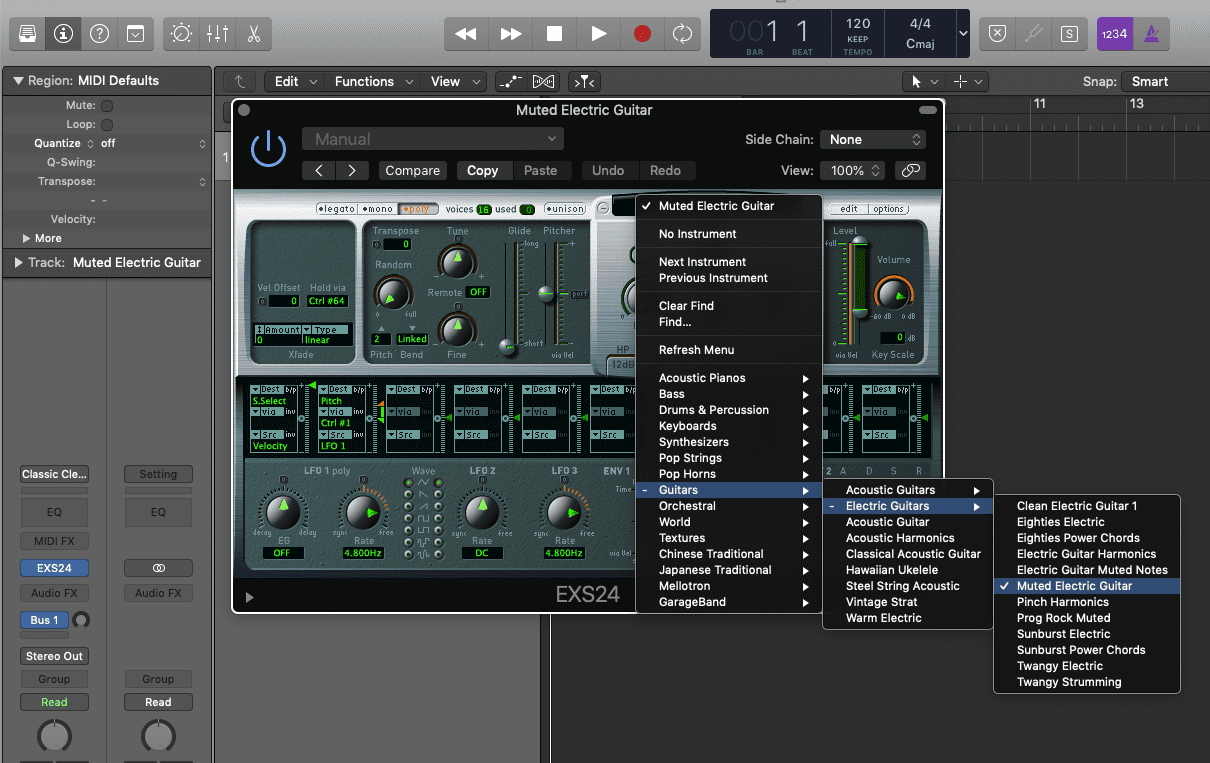Open the Side Chain None dropdown
1210x763 pixels.
coord(873,139)
